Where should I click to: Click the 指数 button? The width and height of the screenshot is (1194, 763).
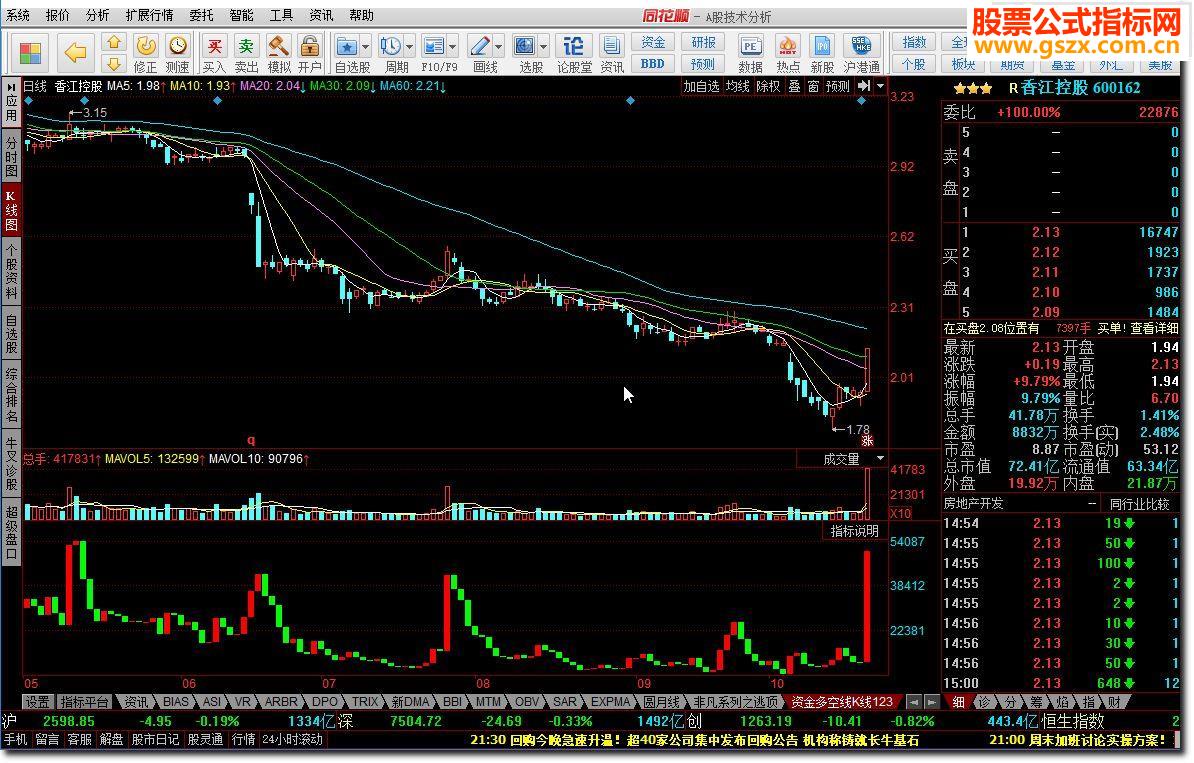(x=914, y=42)
